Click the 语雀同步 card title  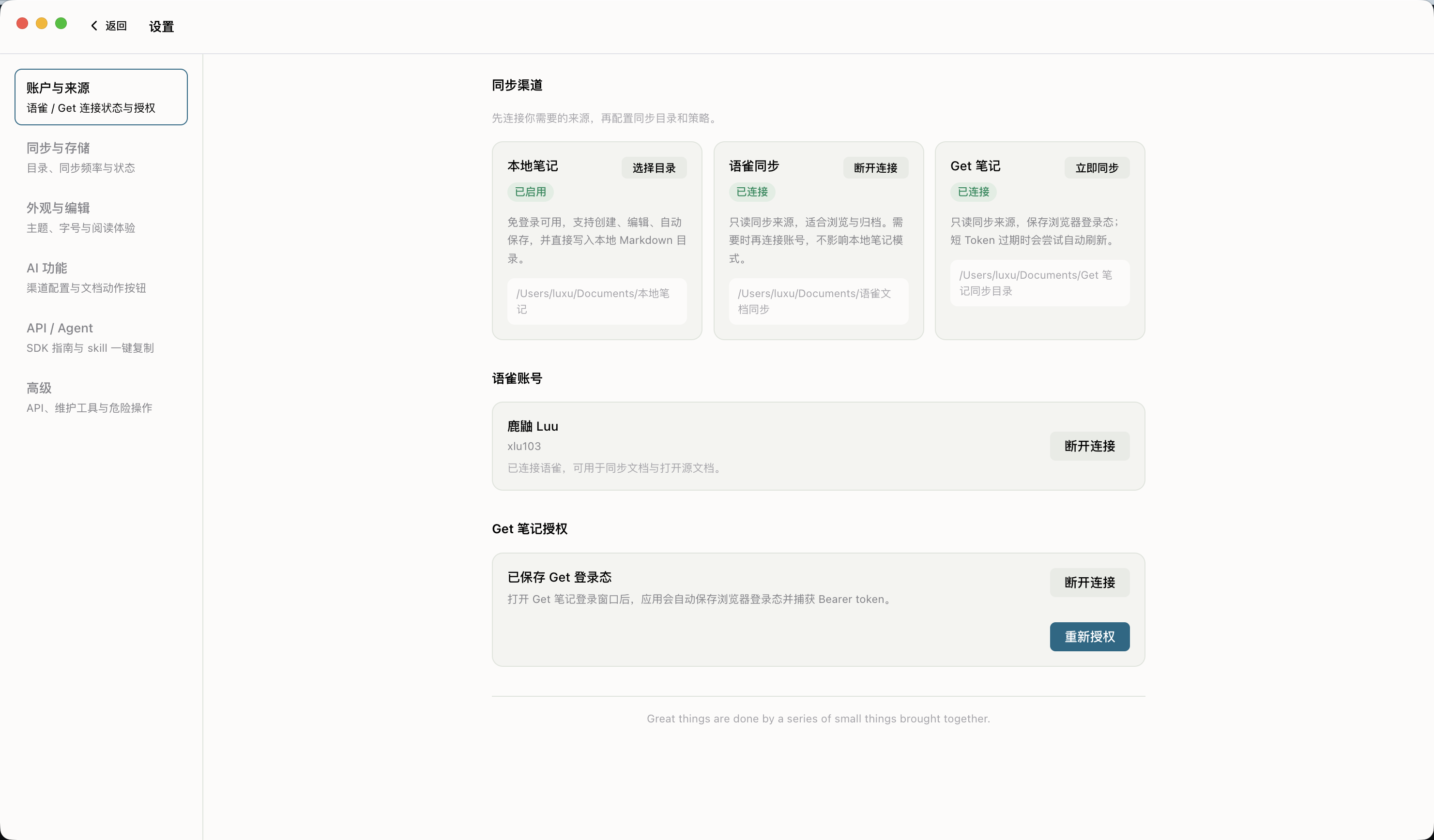[754, 166]
